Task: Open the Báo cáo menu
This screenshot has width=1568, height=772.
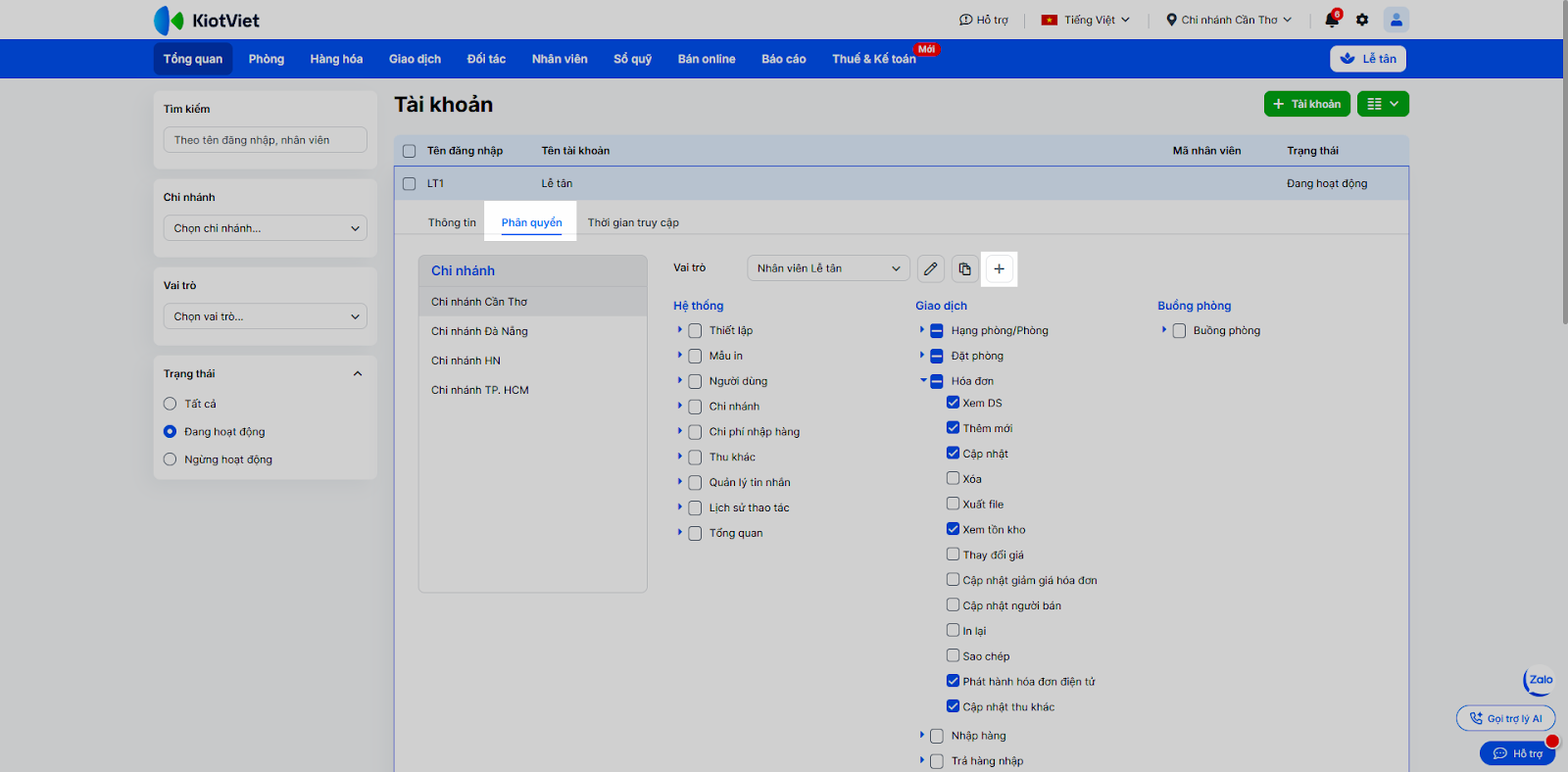Action: (x=784, y=59)
